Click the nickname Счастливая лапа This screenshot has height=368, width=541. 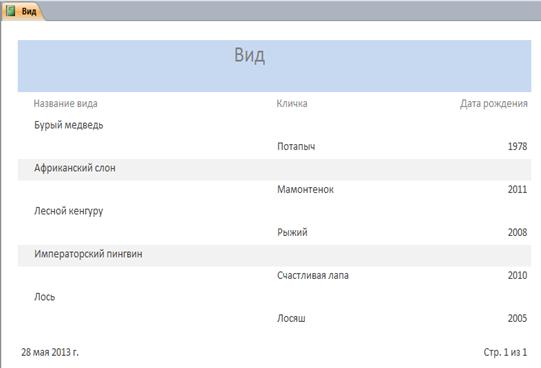(x=313, y=275)
